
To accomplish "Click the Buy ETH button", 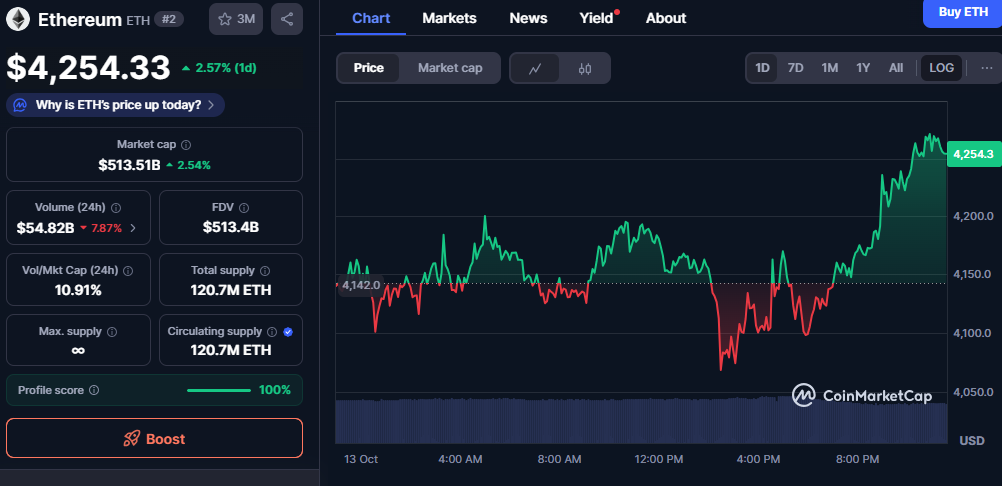I will pos(962,12).
